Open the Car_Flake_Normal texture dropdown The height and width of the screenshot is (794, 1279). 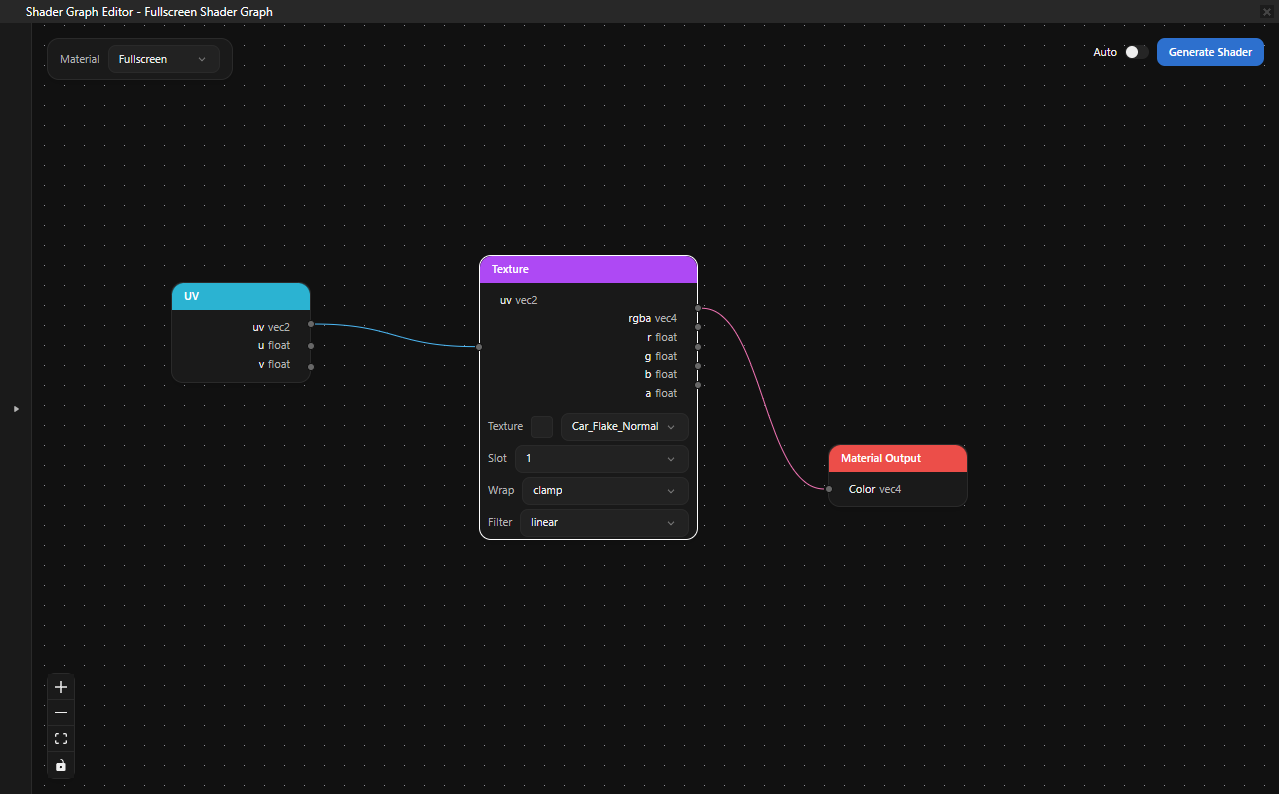tap(624, 426)
